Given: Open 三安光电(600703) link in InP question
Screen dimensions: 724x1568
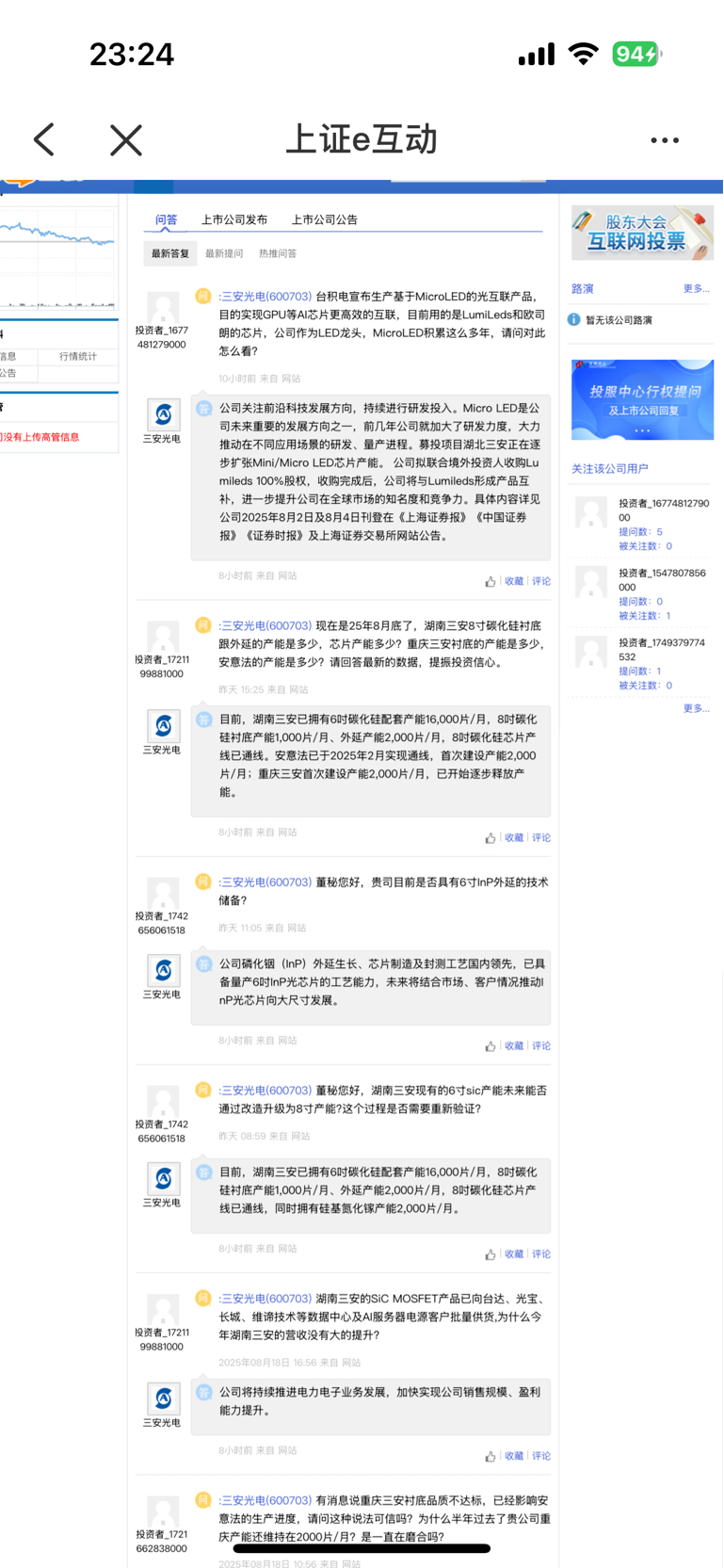Looking at the screenshot, I should (265, 883).
